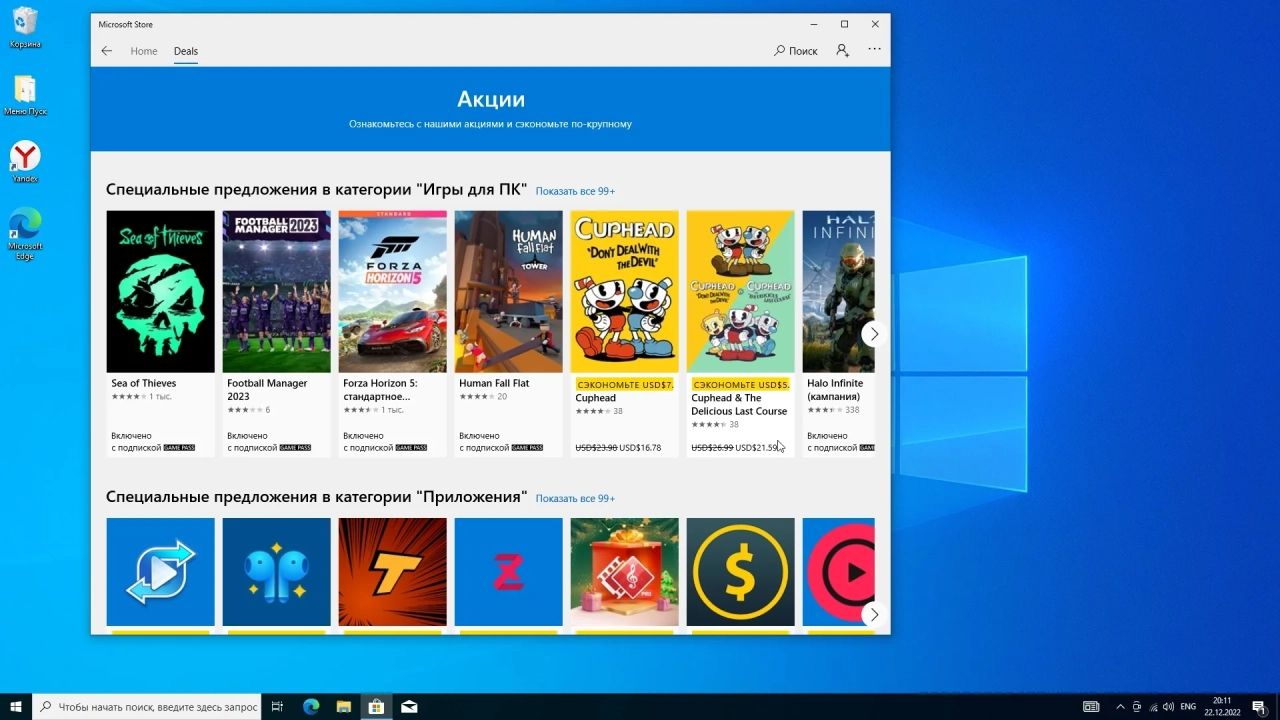Open red gift music app icon
1280x720 pixels.
tap(625, 572)
